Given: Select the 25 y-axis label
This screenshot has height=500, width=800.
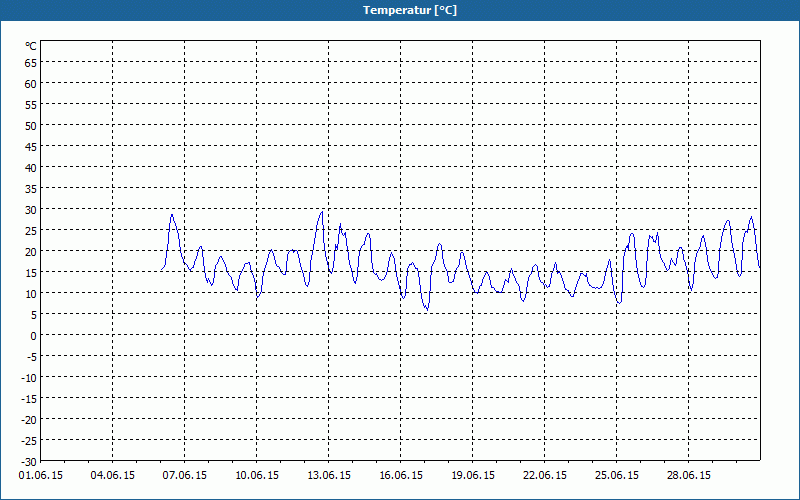Looking at the screenshot, I should (x=30, y=231).
